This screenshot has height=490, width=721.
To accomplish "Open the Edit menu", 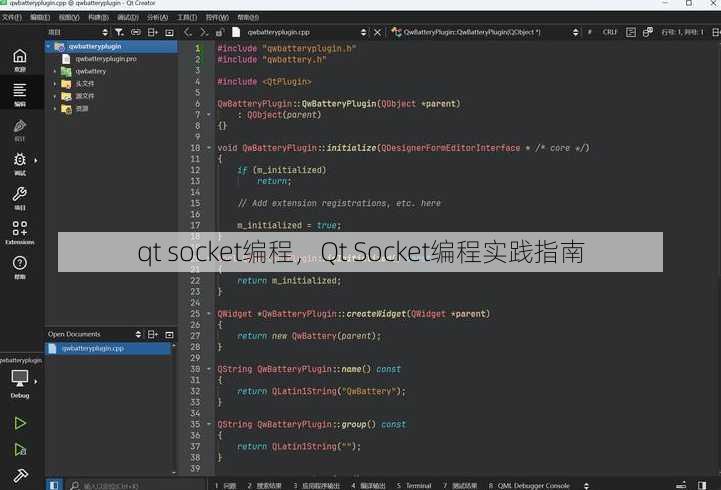I will (40, 17).
